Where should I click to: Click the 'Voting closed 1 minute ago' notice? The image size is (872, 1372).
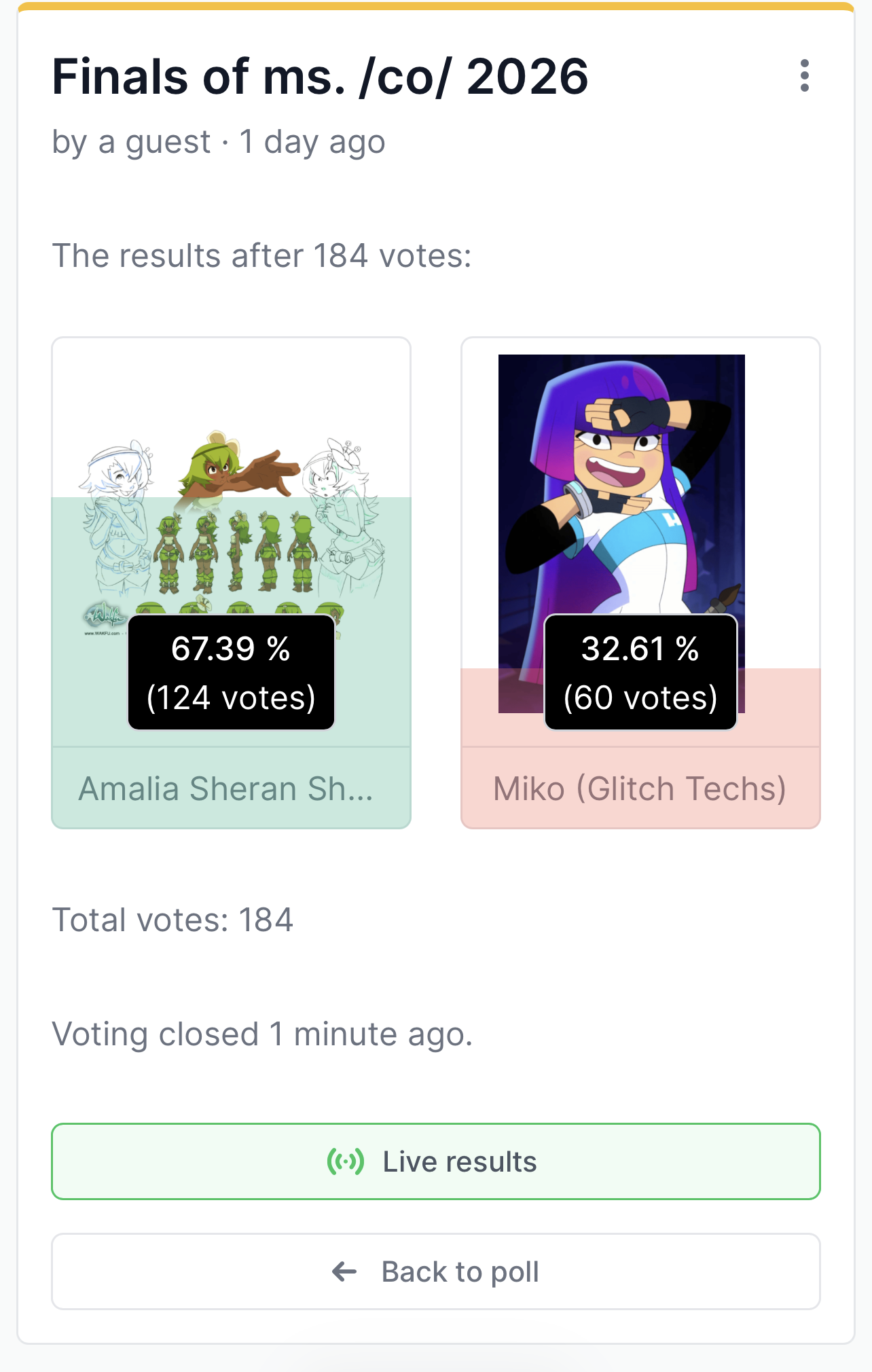click(262, 1034)
